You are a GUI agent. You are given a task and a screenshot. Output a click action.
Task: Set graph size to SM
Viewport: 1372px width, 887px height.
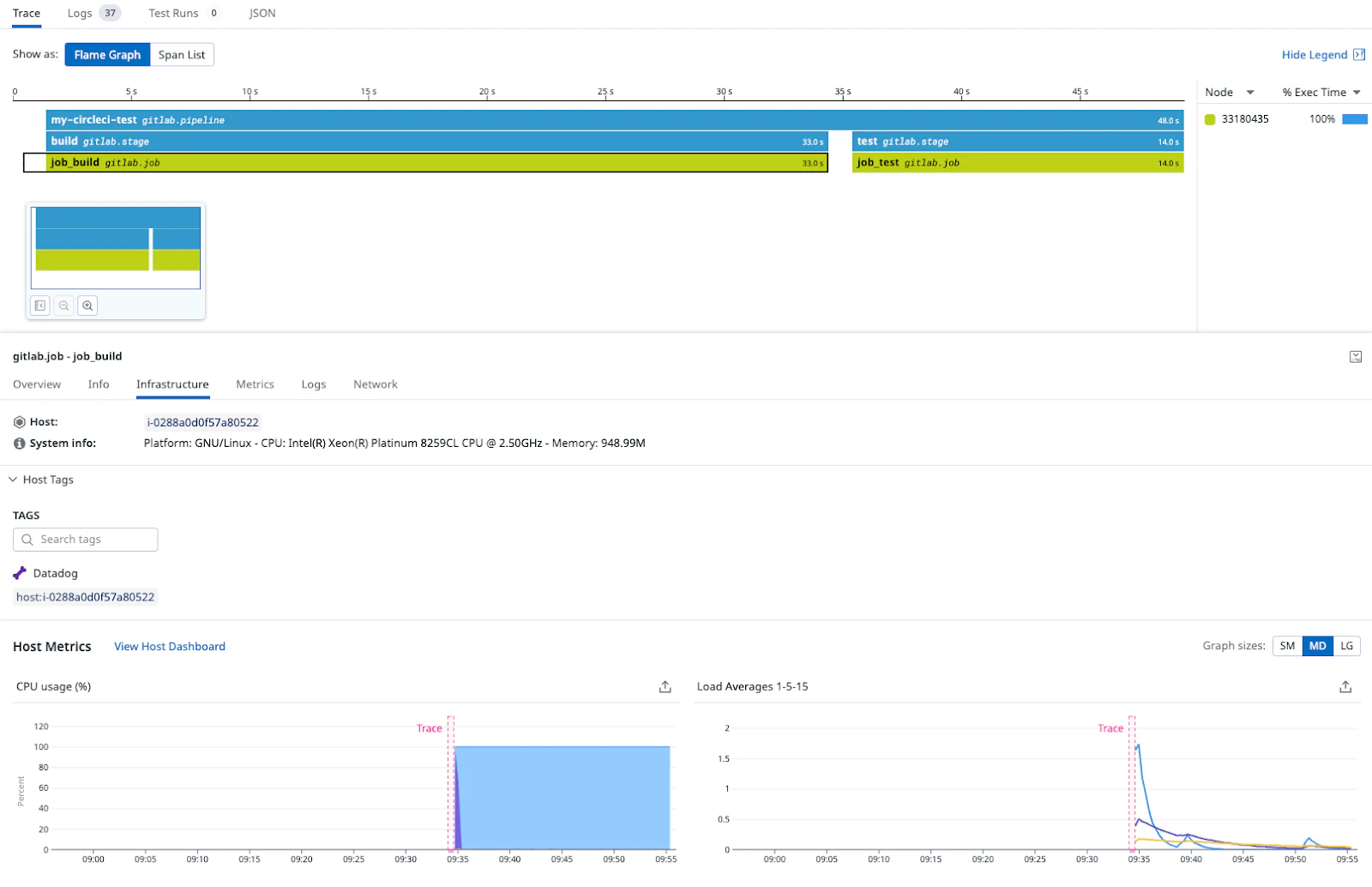[1287, 646]
